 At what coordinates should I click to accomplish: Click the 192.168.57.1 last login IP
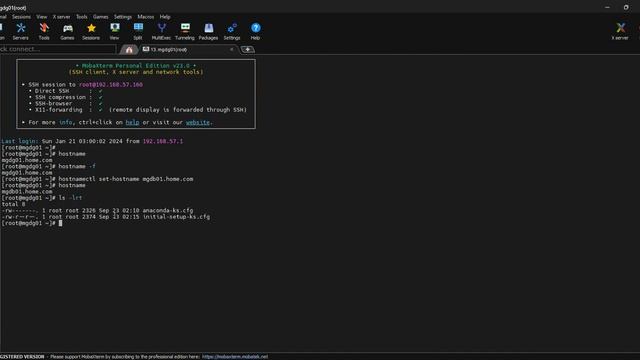pyautogui.click(x=163, y=141)
